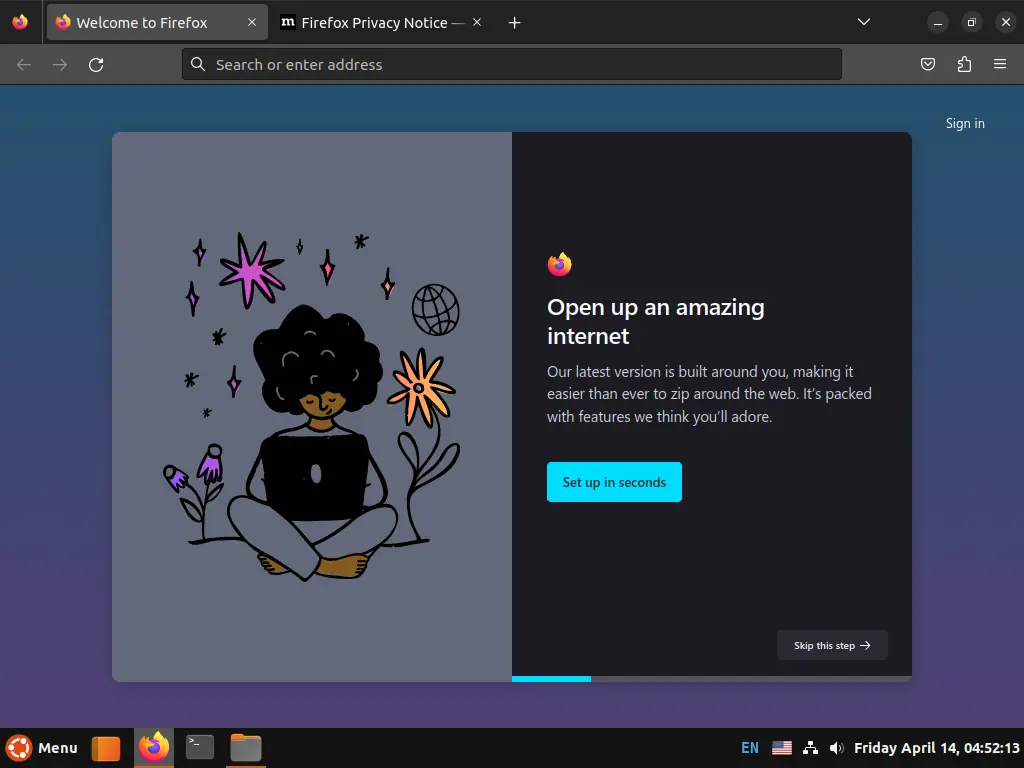
Task: Close the Welcome to Firefox tab
Action: [x=251, y=22]
